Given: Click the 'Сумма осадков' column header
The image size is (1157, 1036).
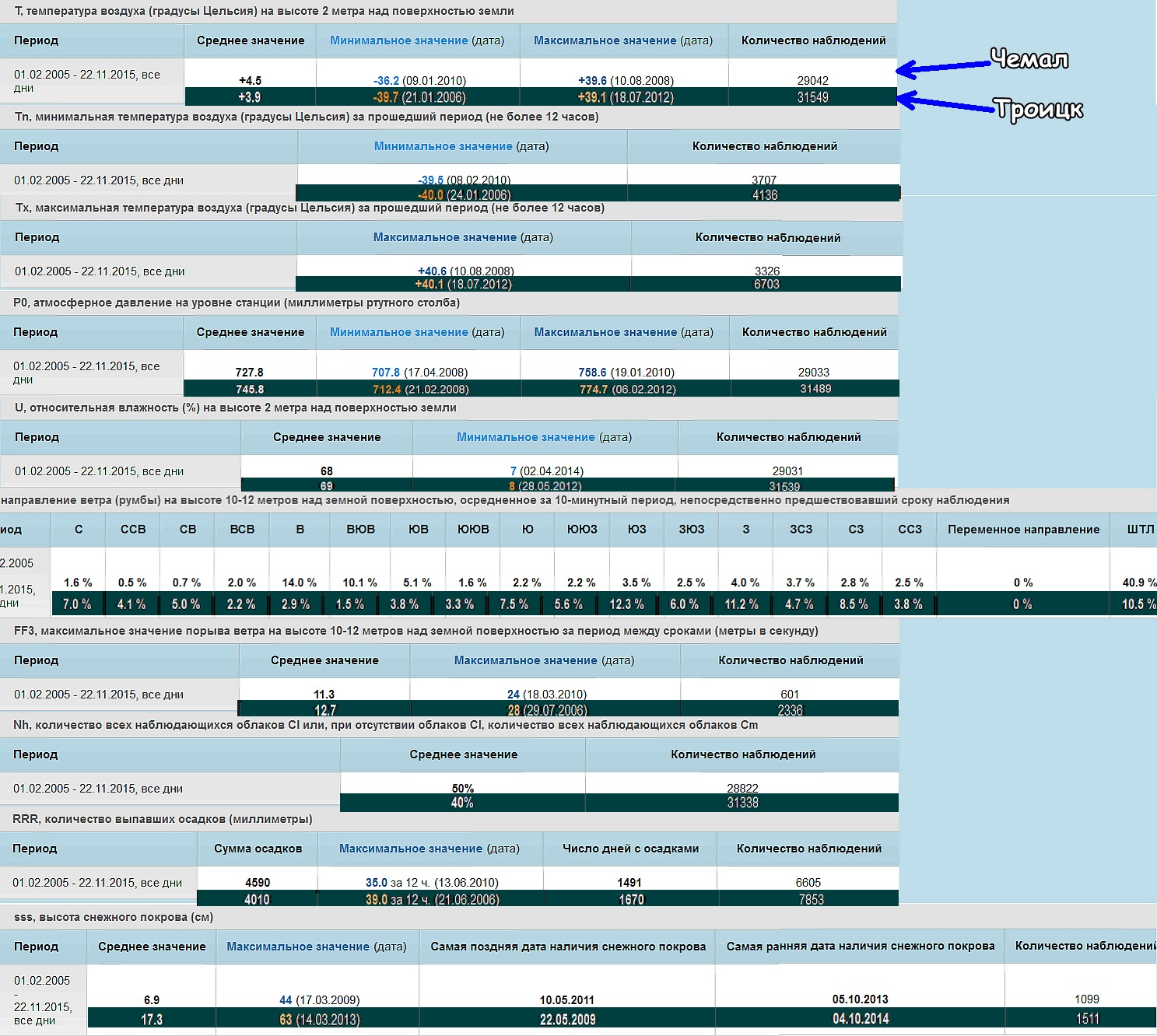Looking at the screenshot, I should [258, 849].
